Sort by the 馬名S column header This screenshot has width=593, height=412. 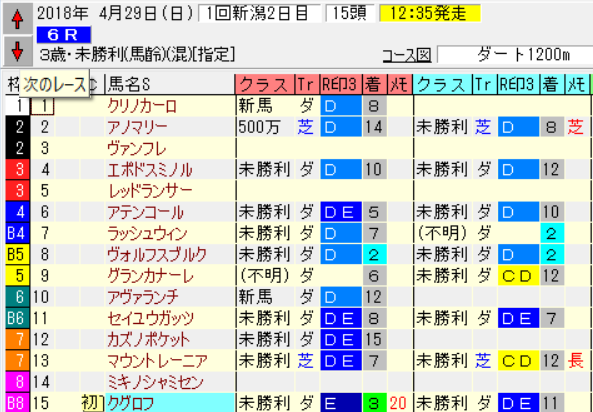point(169,84)
